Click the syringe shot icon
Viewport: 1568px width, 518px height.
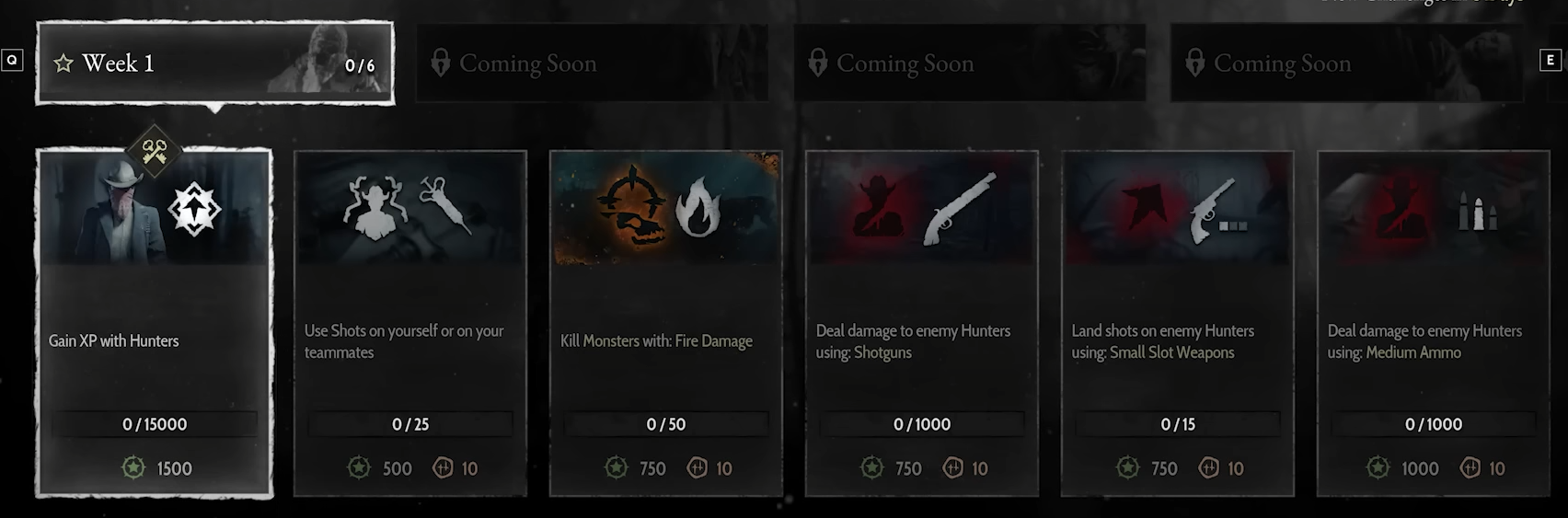[x=446, y=203]
